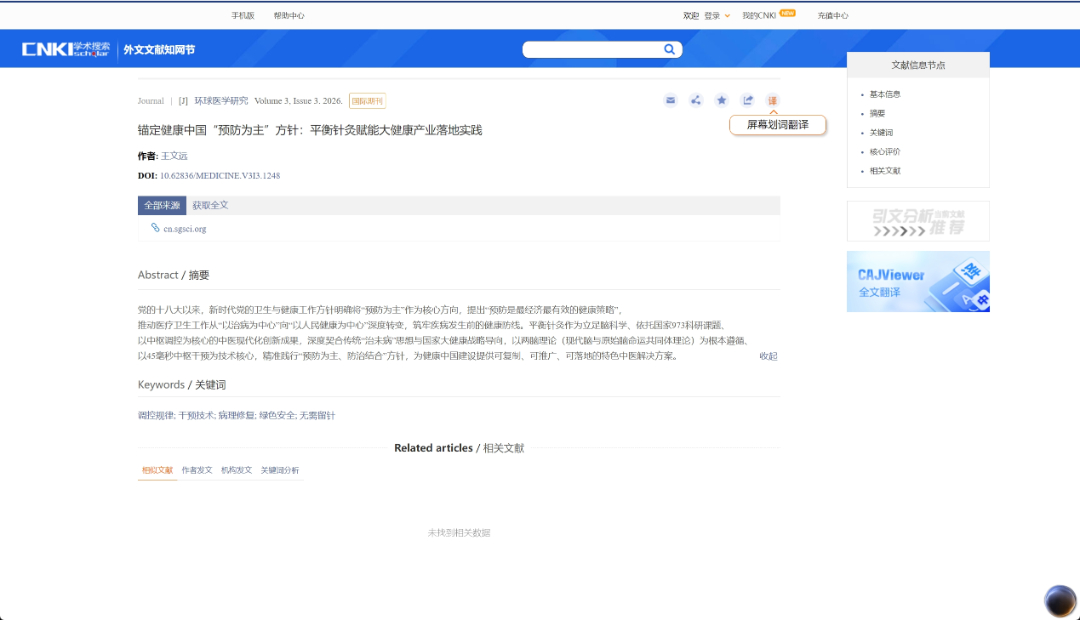
Task: Click the email share envelope icon
Action: [x=670, y=101]
